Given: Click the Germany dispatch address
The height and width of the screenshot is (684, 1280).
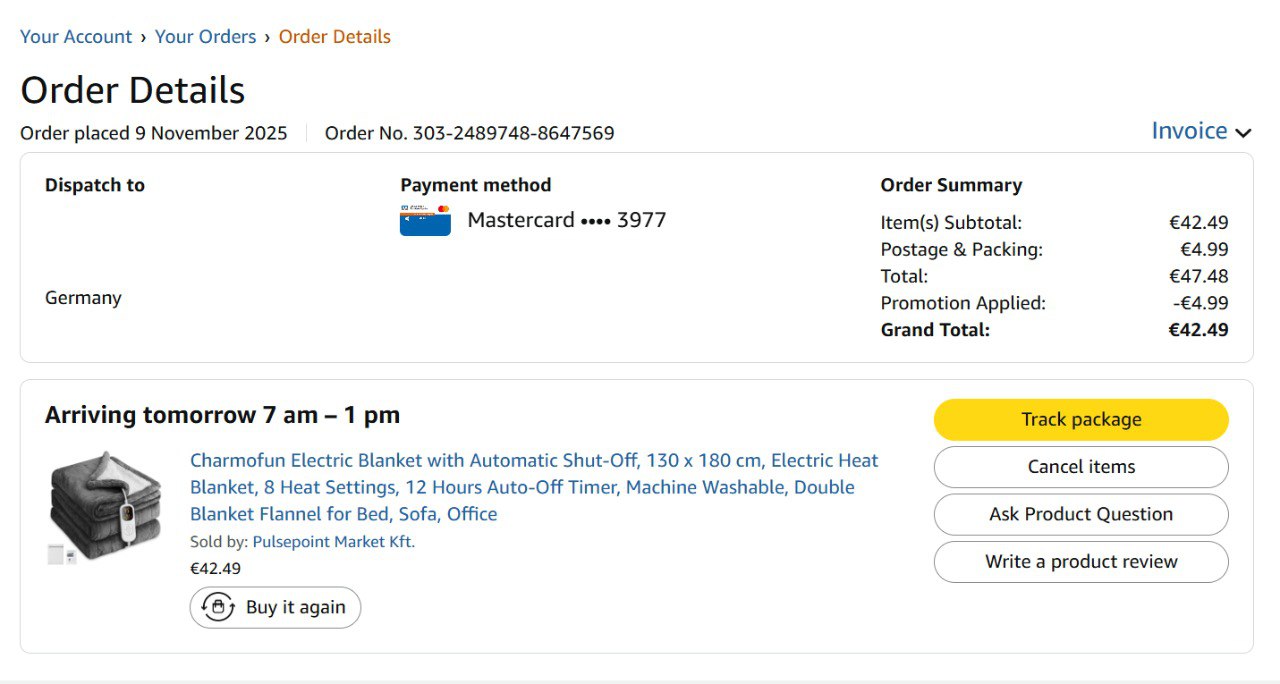Looking at the screenshot, I should pos(83,298).
